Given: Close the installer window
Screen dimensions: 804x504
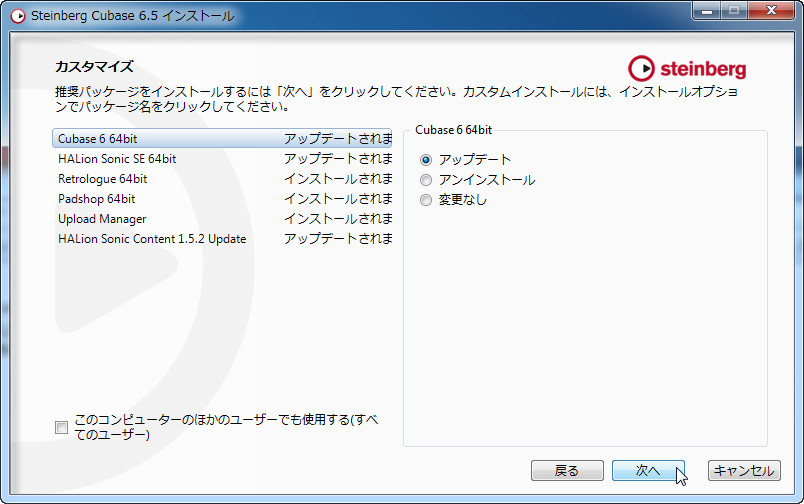Looking at the screenshot, I should tap(771, 10).
